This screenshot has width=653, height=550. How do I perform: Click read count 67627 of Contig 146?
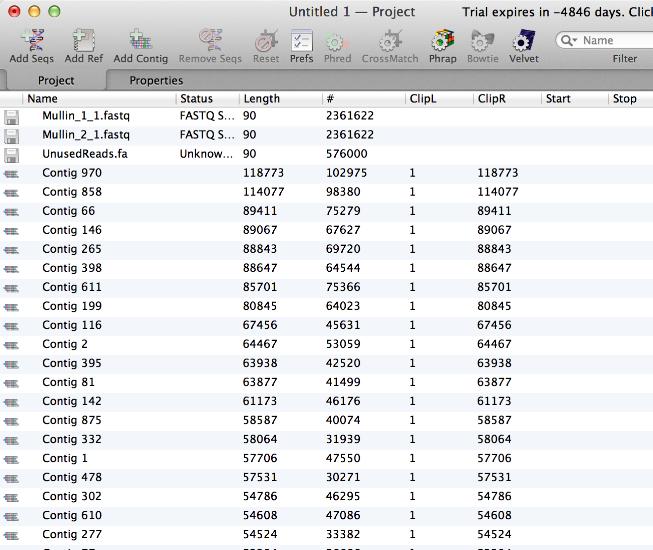pos(343,230)
